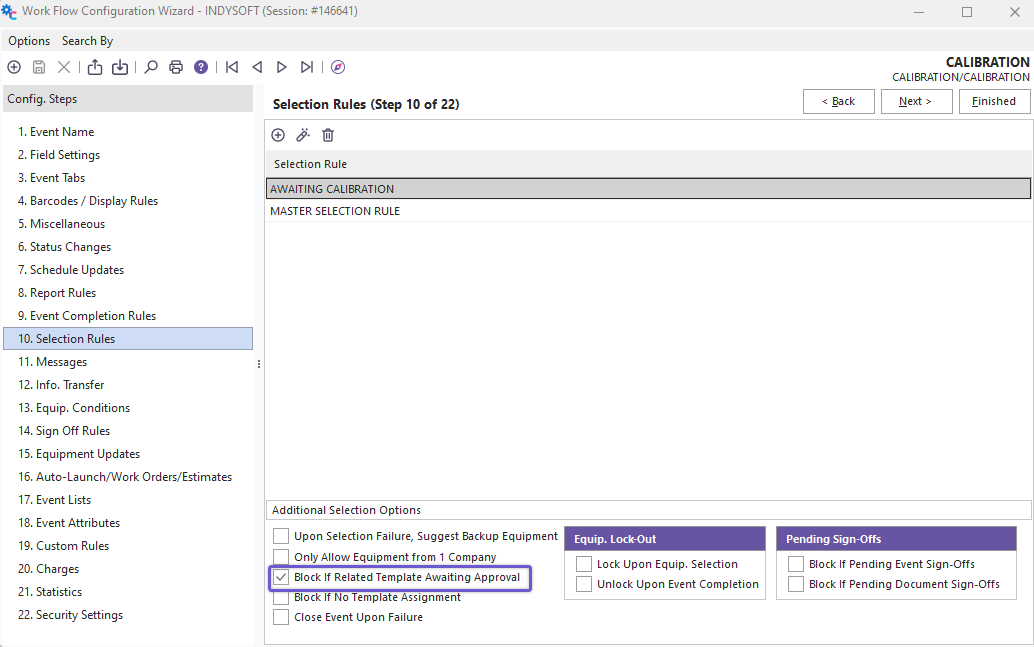Screen dimensions: 1034x647
Task: Tick Close Event Upon Failure checkbox
Action: click(x=281, y=617)
